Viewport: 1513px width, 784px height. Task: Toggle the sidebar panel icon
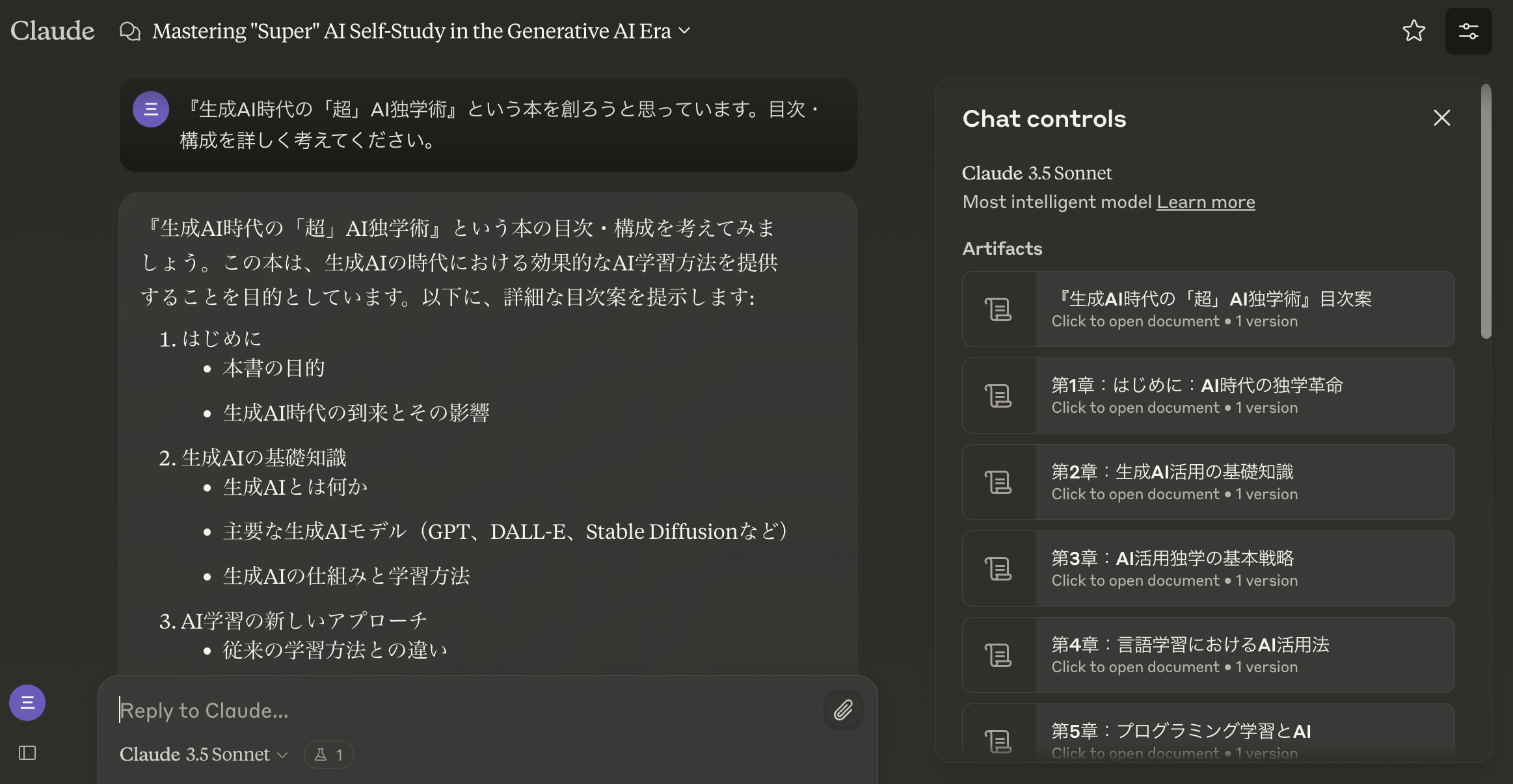(x=27, y=753)
